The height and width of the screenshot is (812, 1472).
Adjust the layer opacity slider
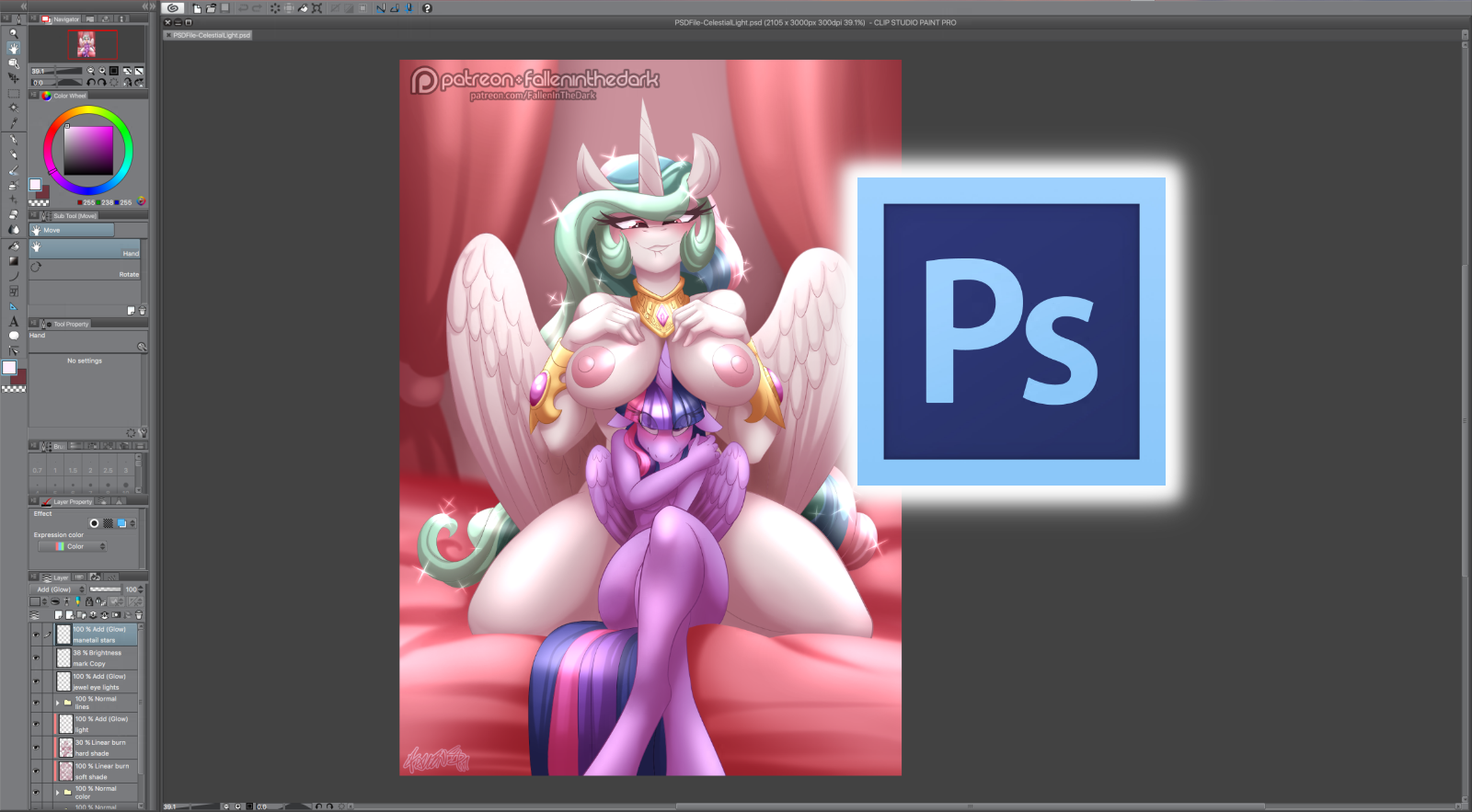point(106,589)
